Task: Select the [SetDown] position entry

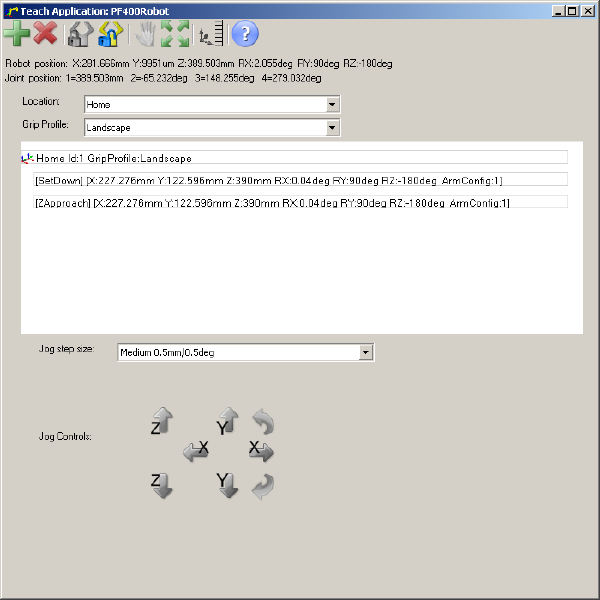Action: click(x=300, y=180)
